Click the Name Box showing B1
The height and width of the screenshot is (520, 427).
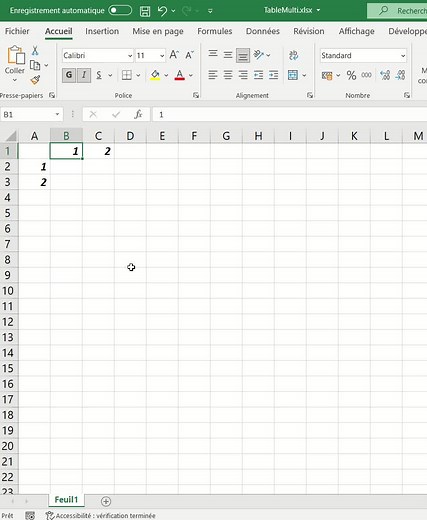click(x=31, y=115)
